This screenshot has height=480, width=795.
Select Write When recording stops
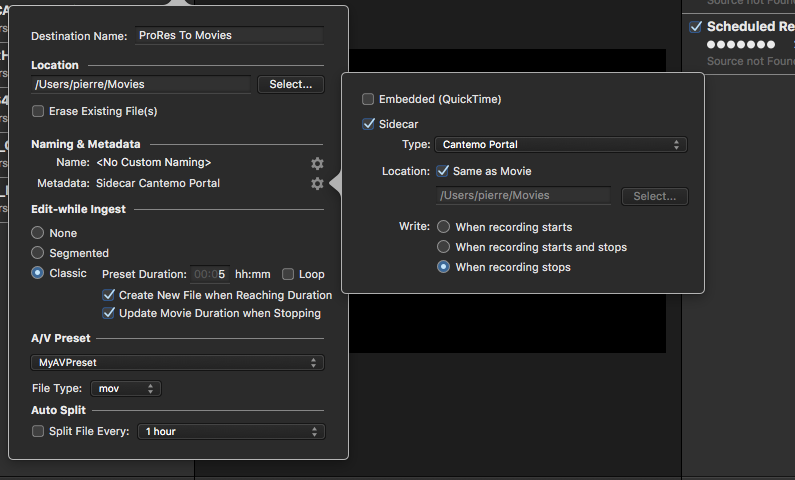(444, 267)
